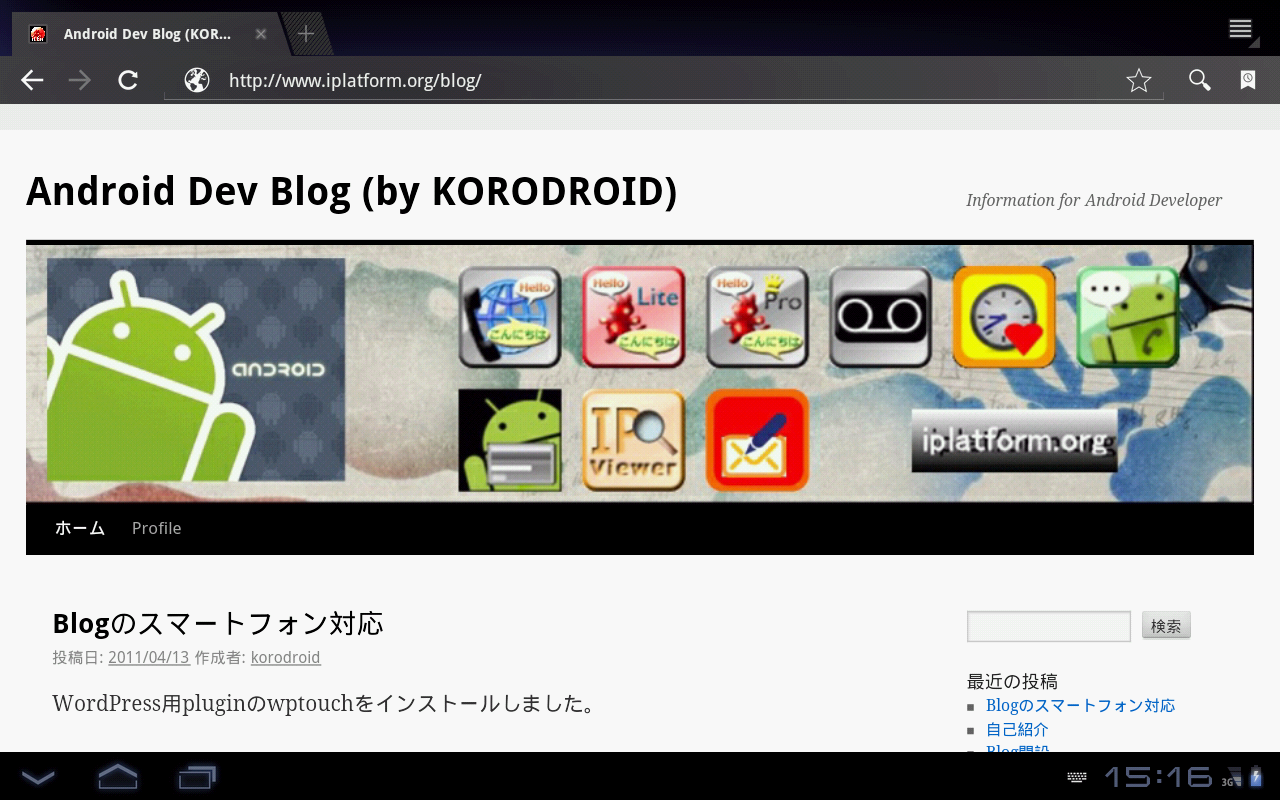Image resolution: width=1280 pixels, height=800 pixels.
Task: Open the ホーム menu item
Action: click(x=80, y=528)
